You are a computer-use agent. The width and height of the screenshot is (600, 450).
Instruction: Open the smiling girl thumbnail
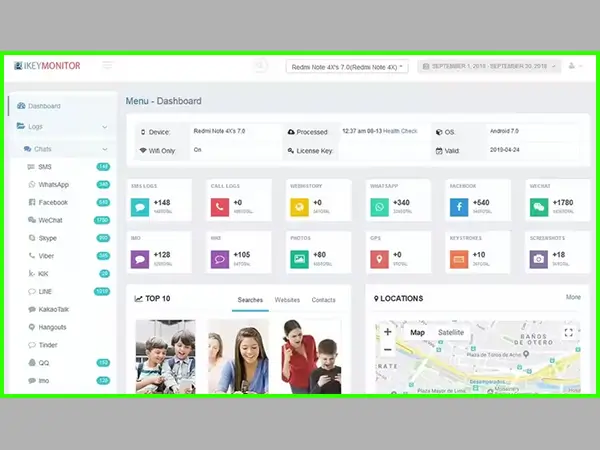click(238, 357)
